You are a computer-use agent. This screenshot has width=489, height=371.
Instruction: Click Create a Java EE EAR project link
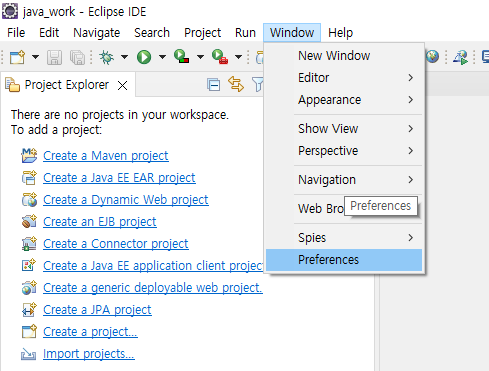[119, 178]
